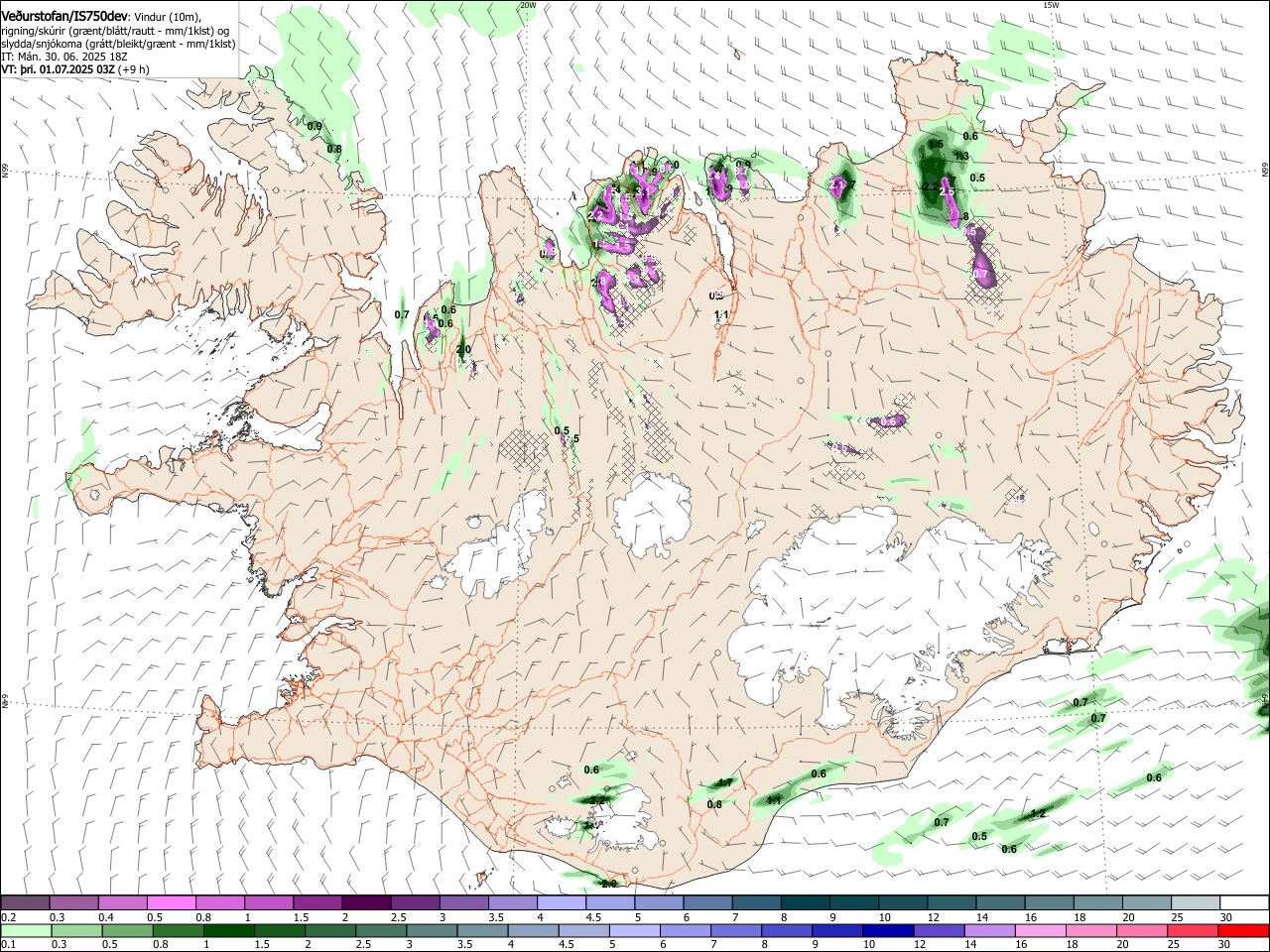Select the bright pink 0.5 snow legend swatch
This screenshot has width=1270, height=952.
point(171,902)
